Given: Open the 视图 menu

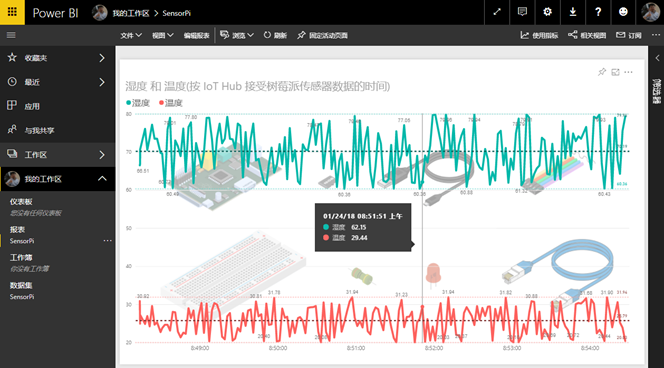Looking at the screenshot, I should tap(163, 36).
